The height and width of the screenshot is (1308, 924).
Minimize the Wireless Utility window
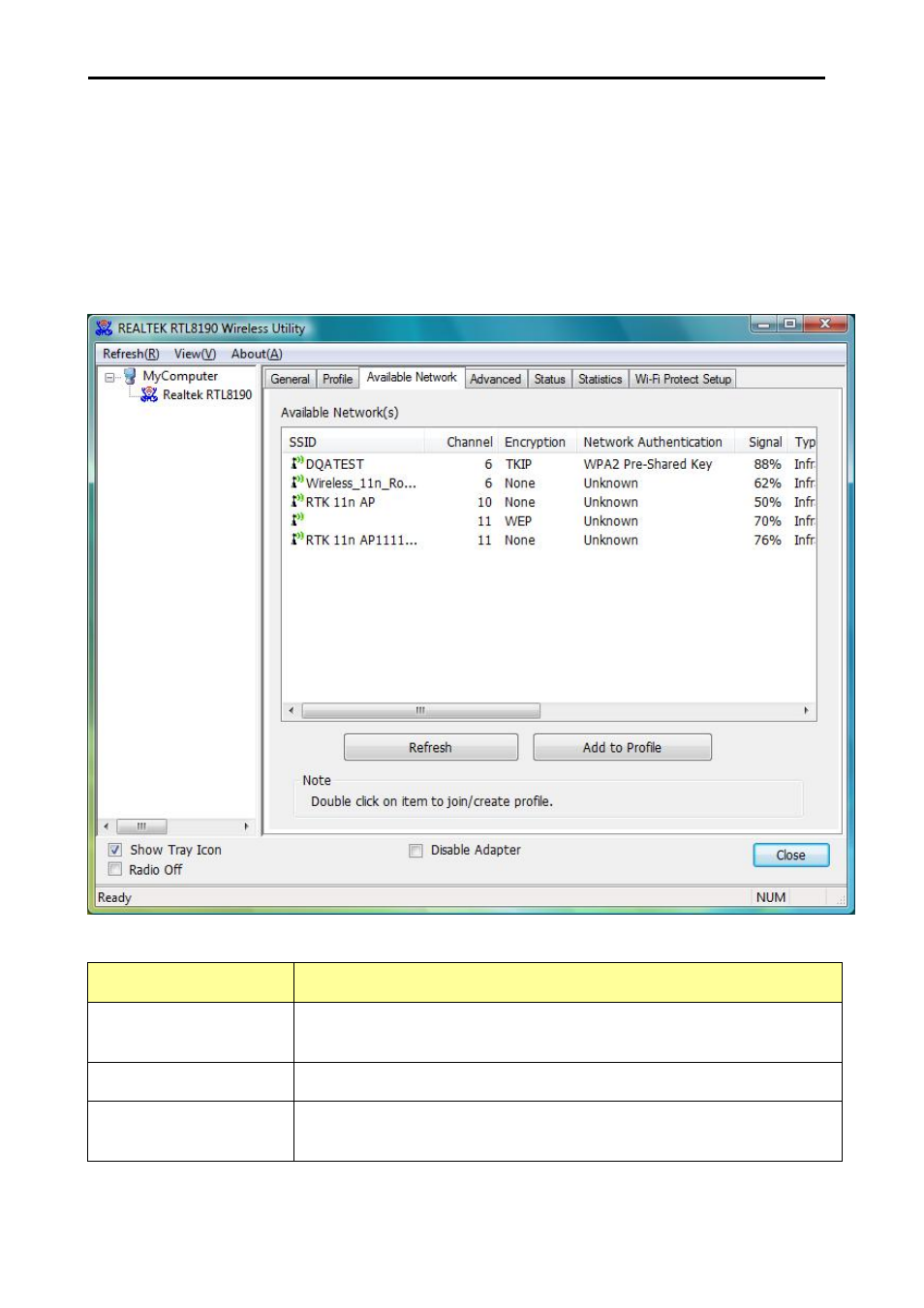(763, 324)
